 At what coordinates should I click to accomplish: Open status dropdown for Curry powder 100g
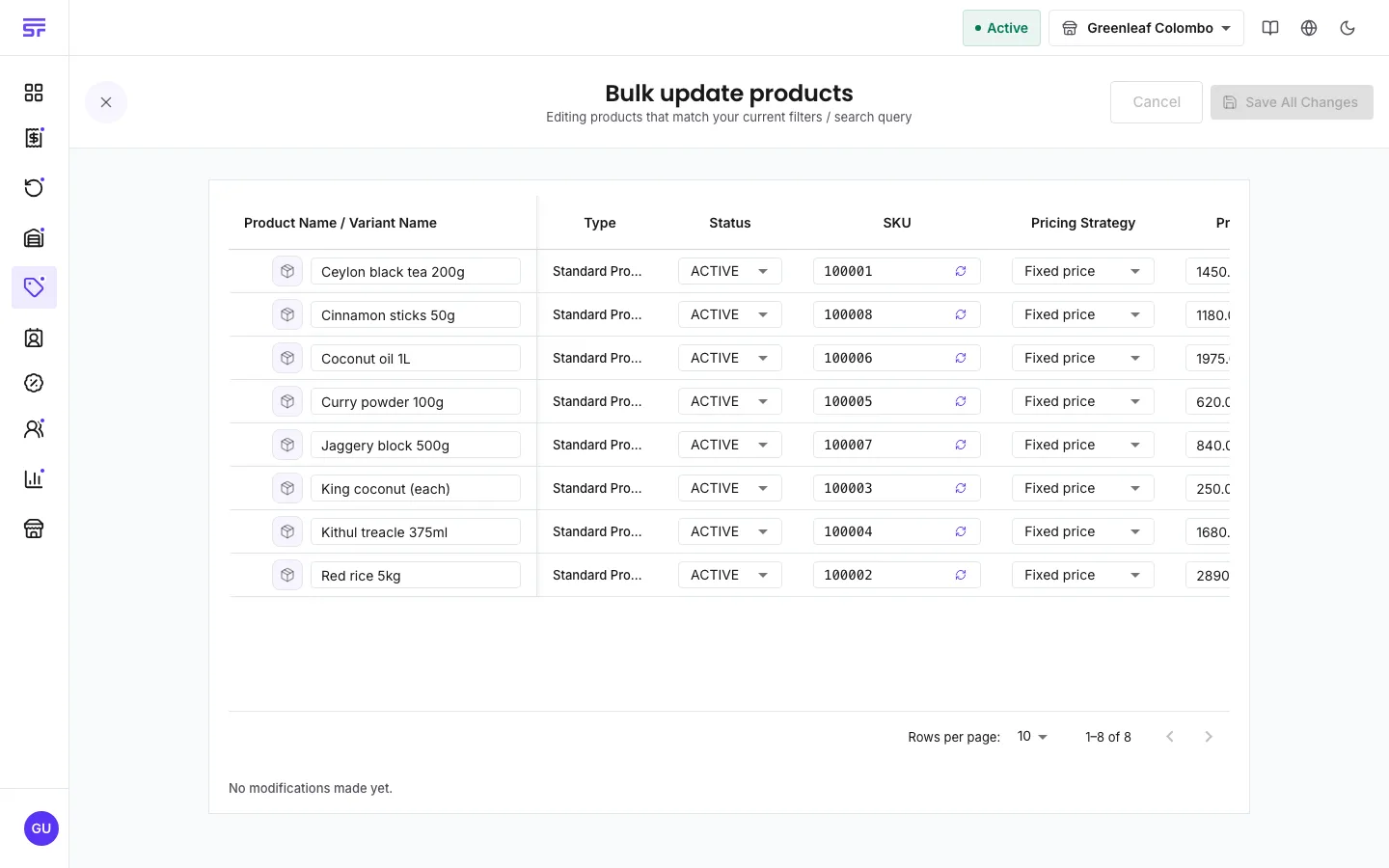730,401
